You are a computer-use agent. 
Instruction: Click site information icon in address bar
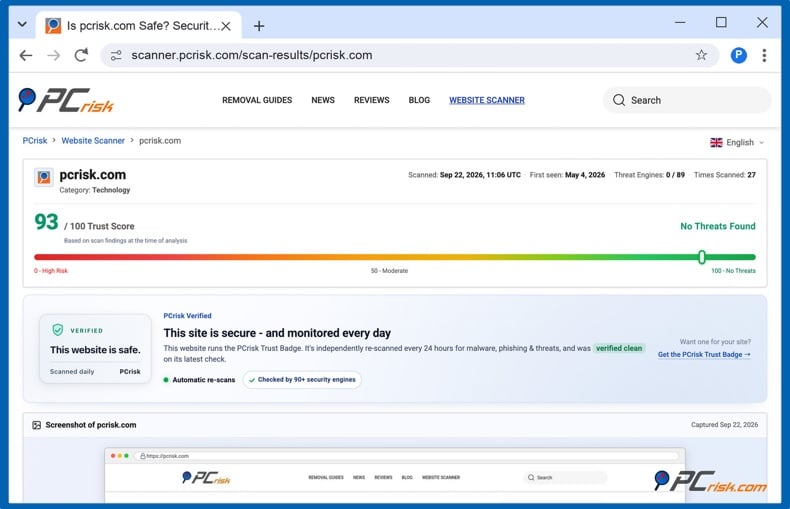[x=116, y=55]
